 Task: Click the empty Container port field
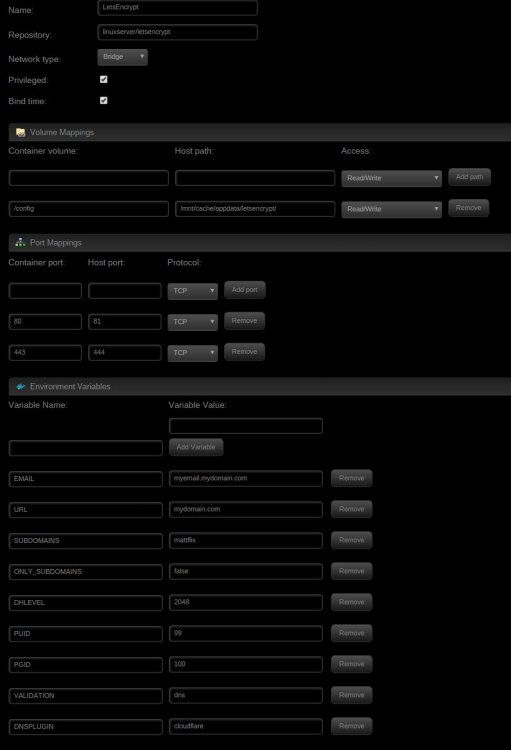(x=45, y=291)
